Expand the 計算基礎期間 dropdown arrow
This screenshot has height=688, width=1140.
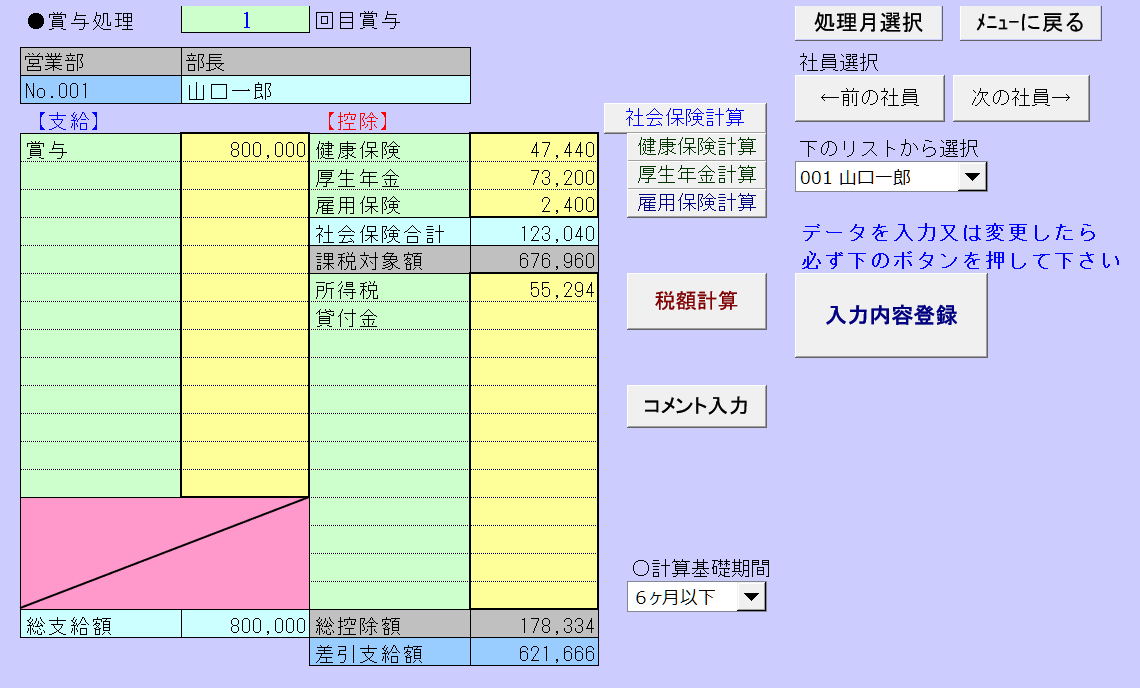tap(751, 598)
